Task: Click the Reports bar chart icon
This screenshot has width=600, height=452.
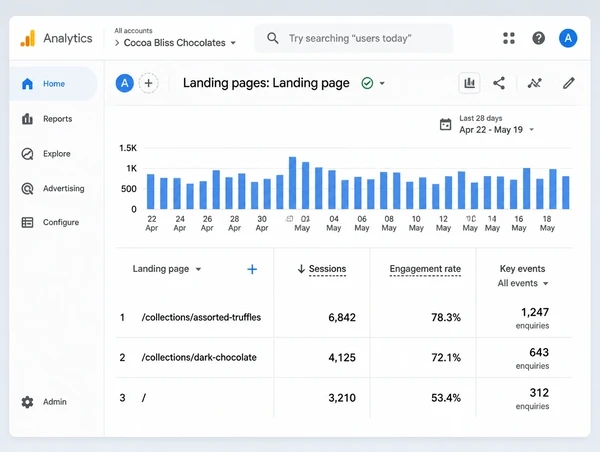Action: coord(28,119)
